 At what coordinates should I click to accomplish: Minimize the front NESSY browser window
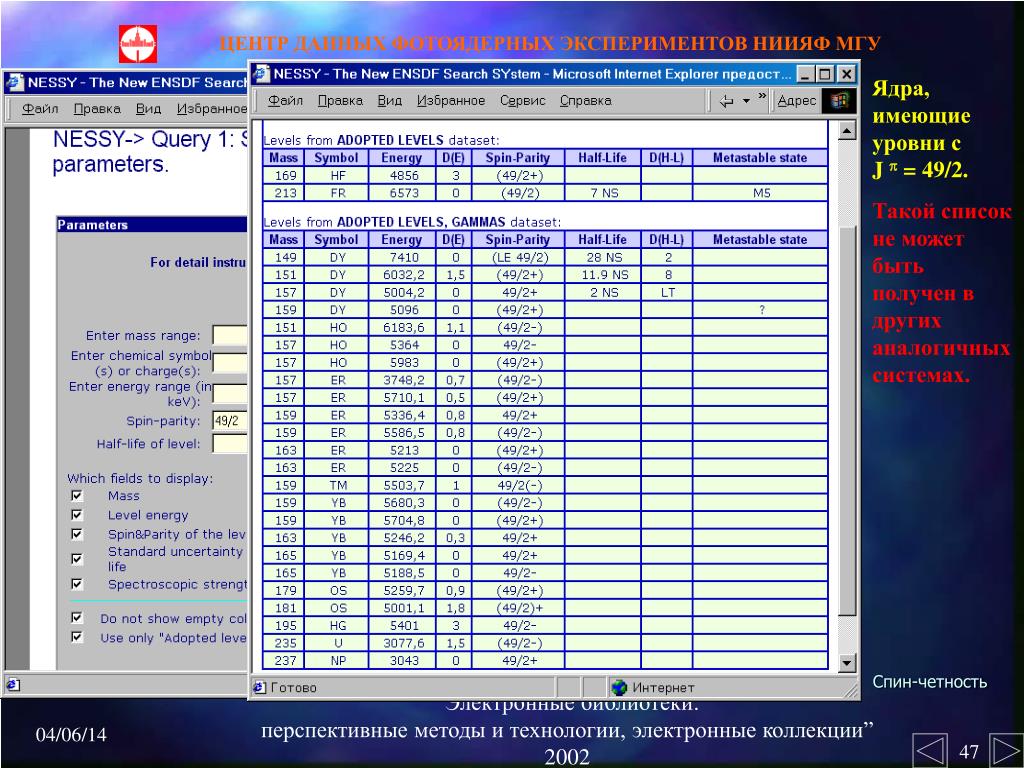point(805,74)
